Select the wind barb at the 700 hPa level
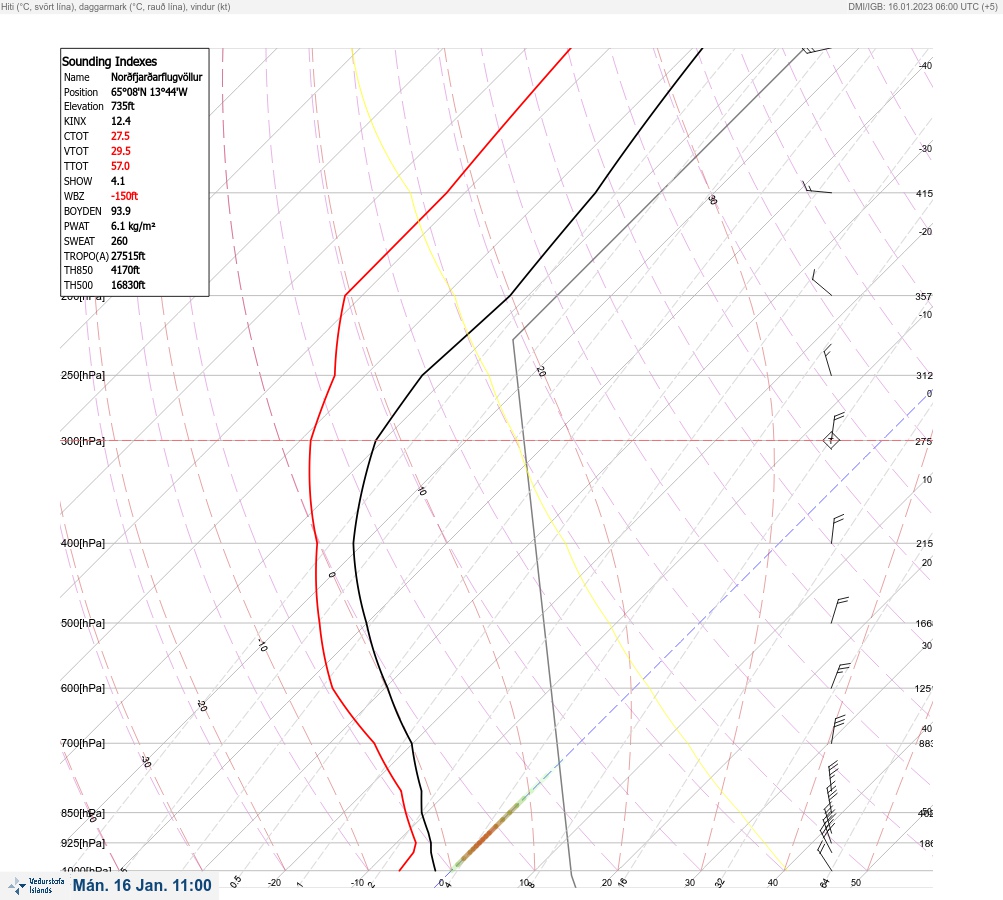Image resolution: width=1003 pixels, height=900 pixels. 838,729
